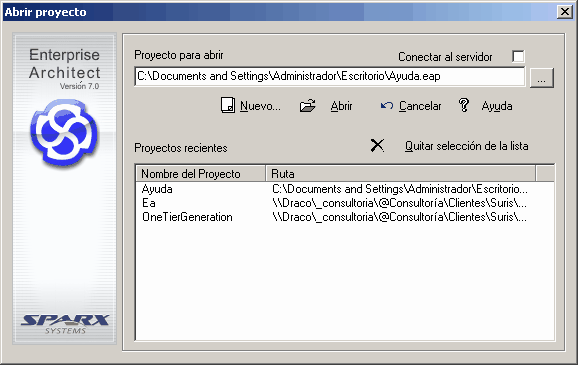
Task: Sort by Nombre del Proyecto column header
Action: click(201, 173)
